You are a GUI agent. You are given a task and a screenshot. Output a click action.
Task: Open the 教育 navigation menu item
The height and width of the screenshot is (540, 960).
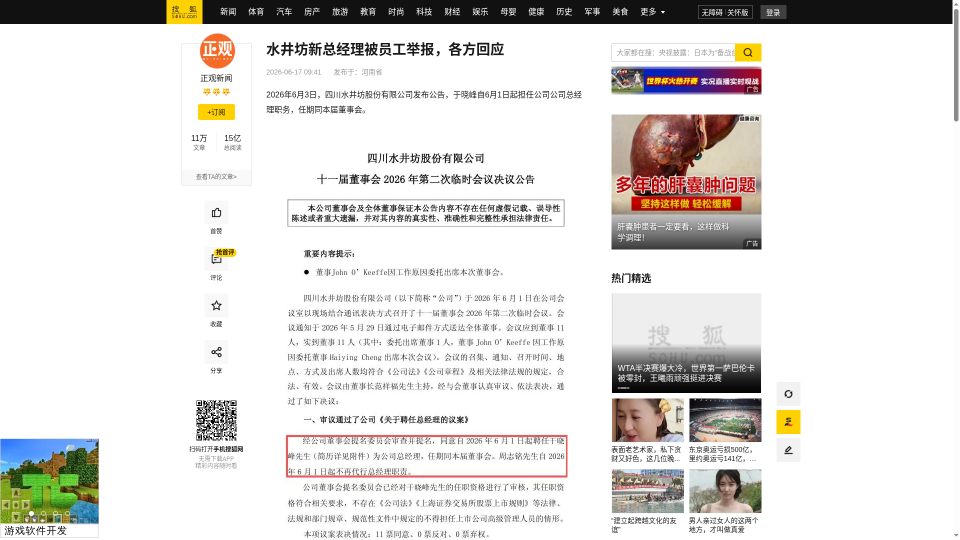click(368, 12)
